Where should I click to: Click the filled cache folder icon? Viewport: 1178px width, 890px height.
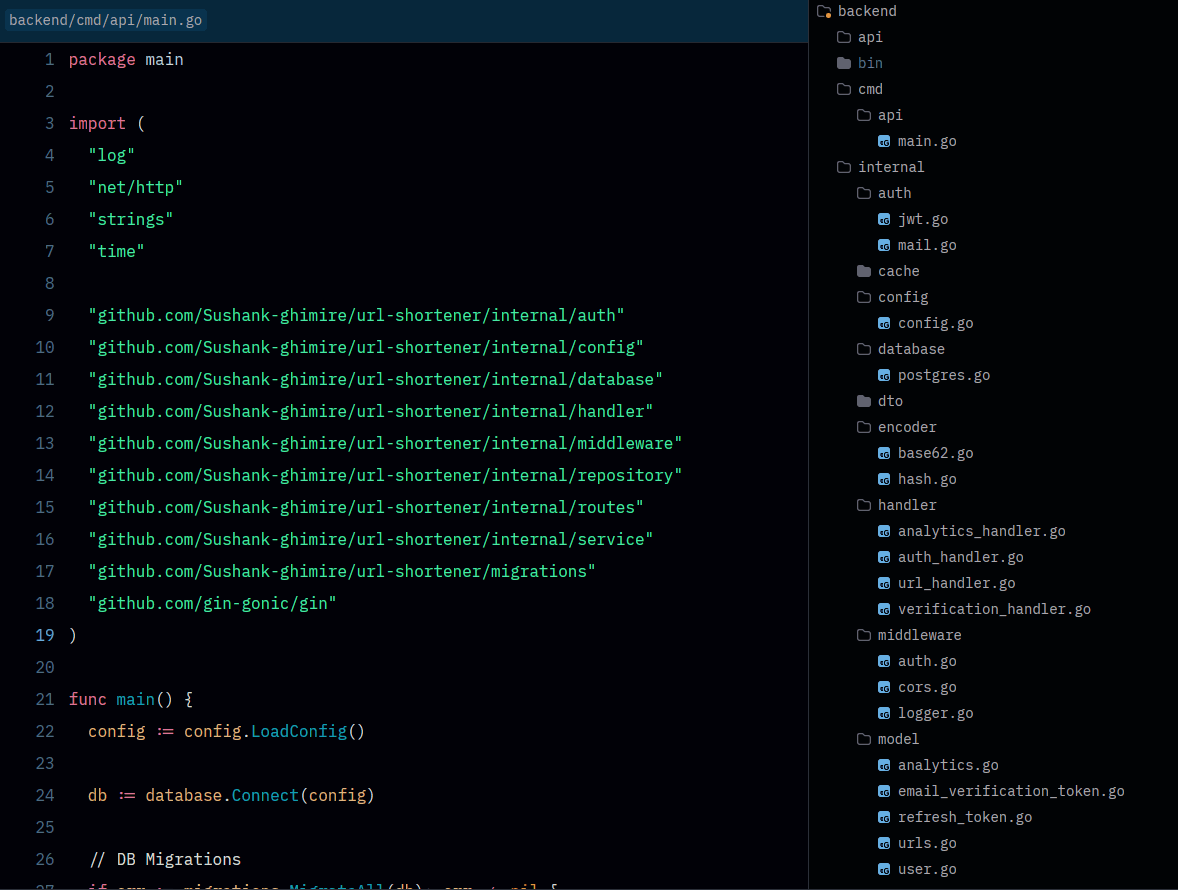pyautogui.click(x=864, y=271)
